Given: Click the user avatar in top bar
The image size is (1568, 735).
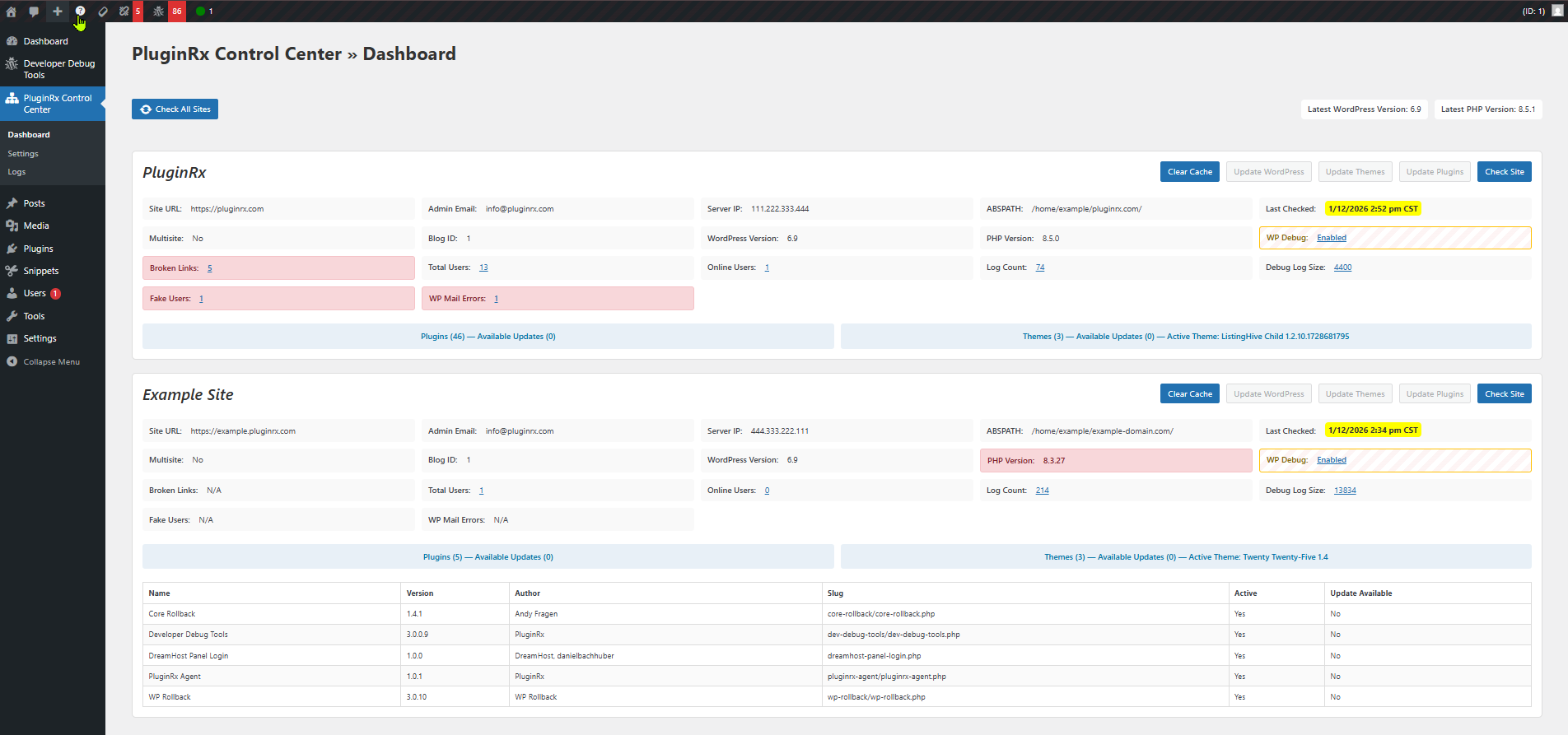Looking at the screenshot, I should (1556, 12).
